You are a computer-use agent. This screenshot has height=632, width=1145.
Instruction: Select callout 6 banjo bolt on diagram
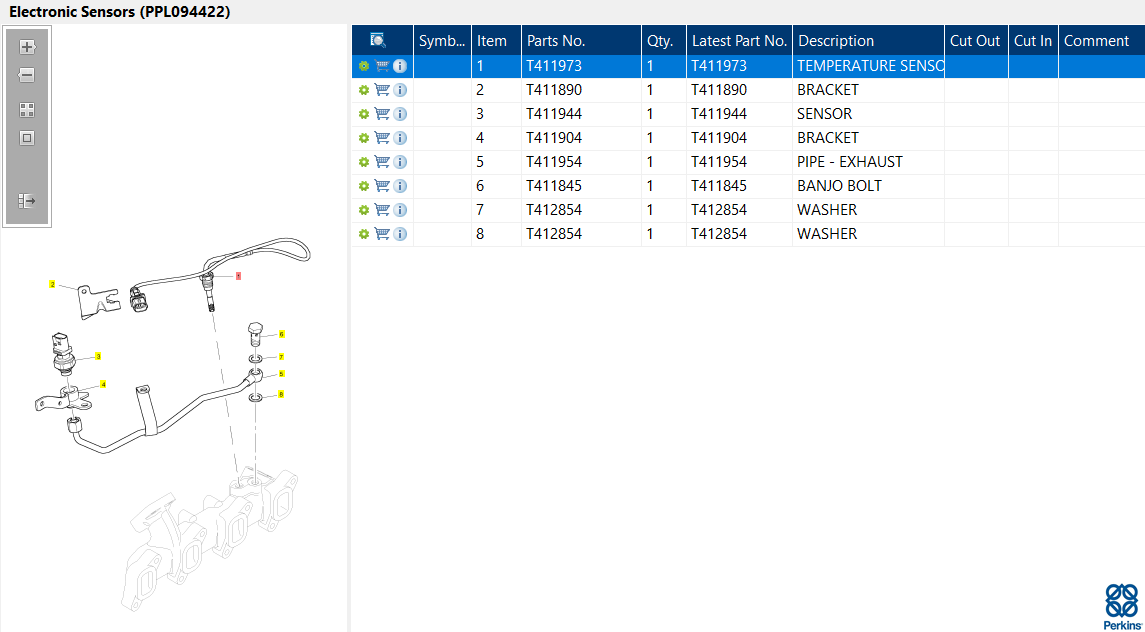pos(281,334)
